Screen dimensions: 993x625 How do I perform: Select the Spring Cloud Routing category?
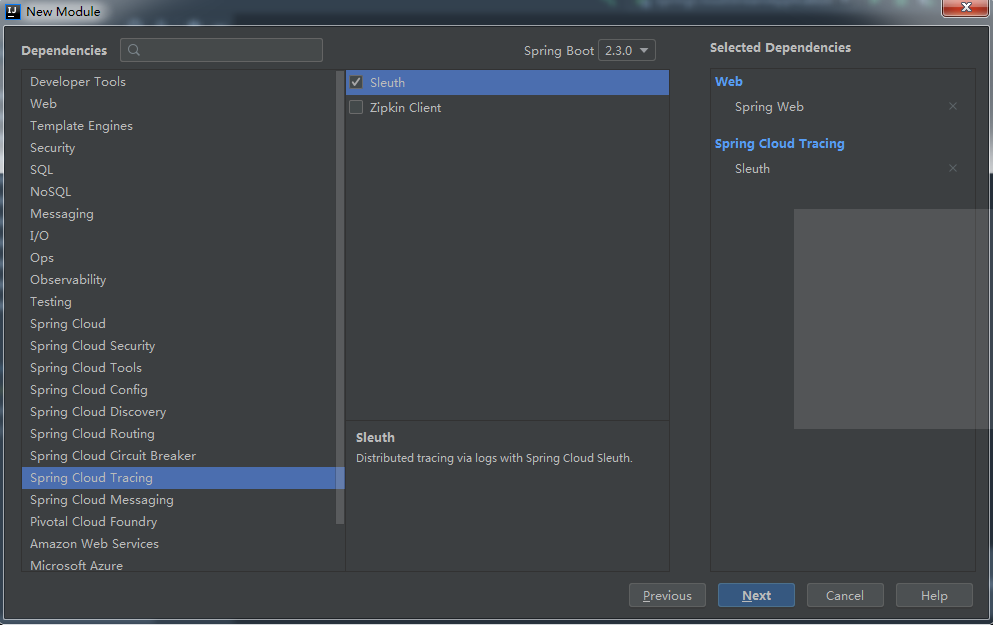coord(179,434)
